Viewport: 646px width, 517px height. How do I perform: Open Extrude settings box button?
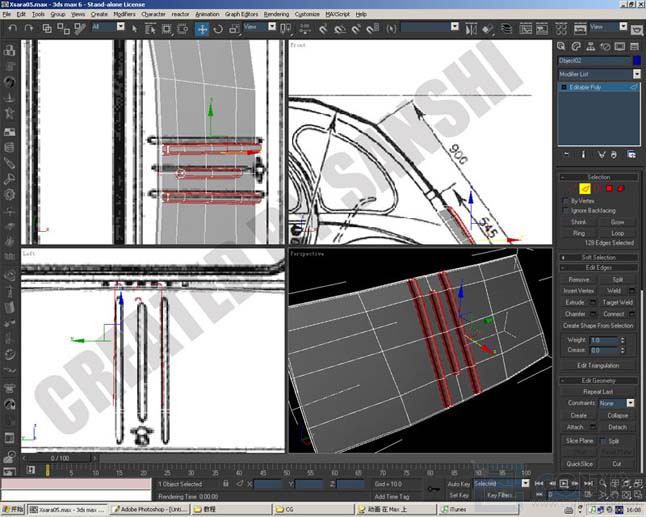pos(593,302)
